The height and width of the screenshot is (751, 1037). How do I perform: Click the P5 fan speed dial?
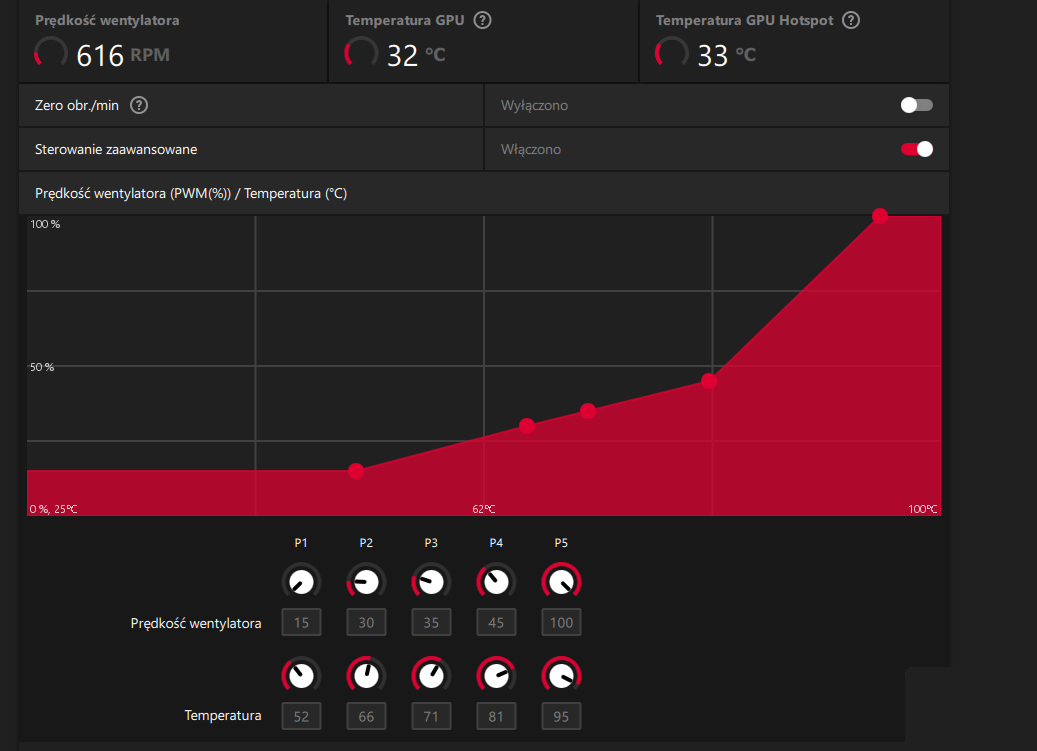point(561,581)
